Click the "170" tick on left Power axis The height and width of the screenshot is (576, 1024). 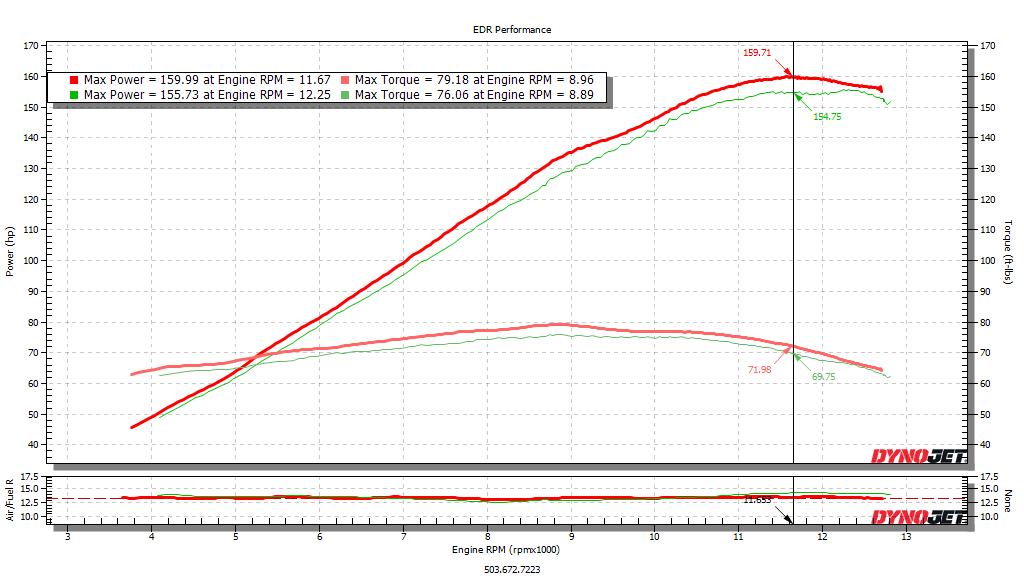tap(31, 46)
